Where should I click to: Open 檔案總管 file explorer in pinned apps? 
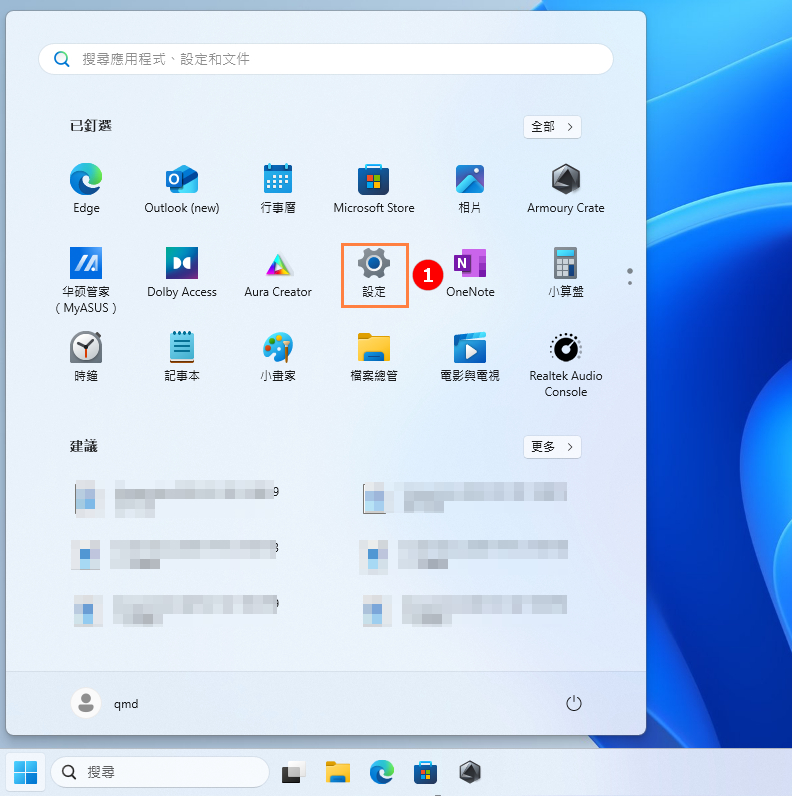tap(374, 357)
